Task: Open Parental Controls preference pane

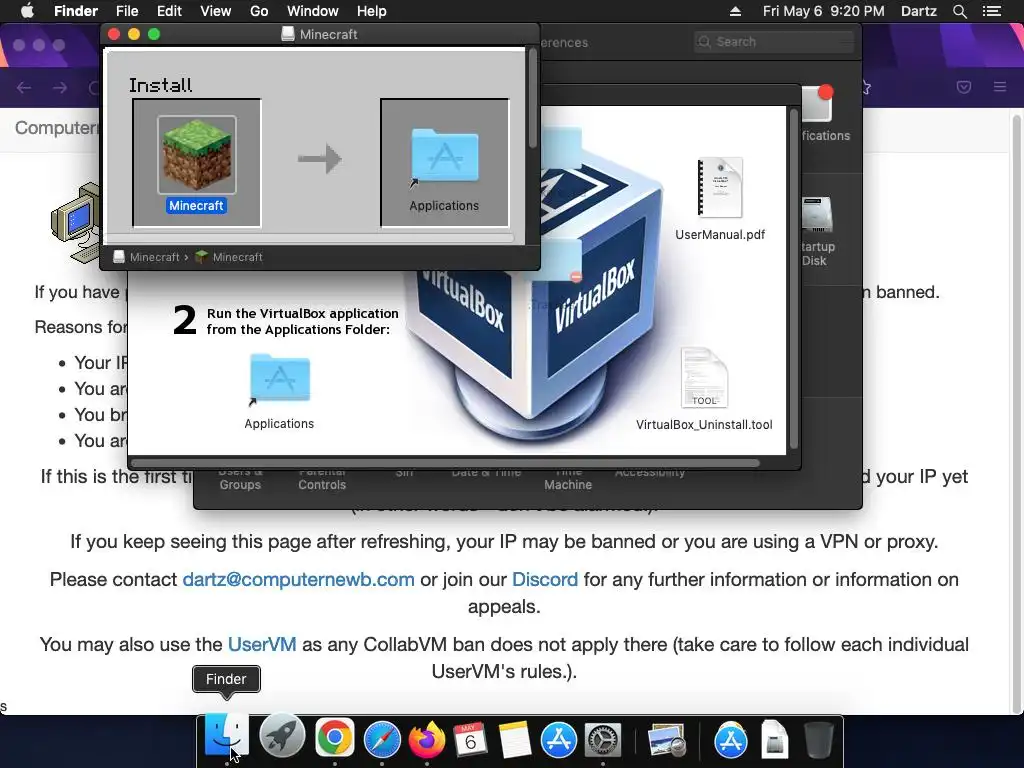Action: click(322, 478)
